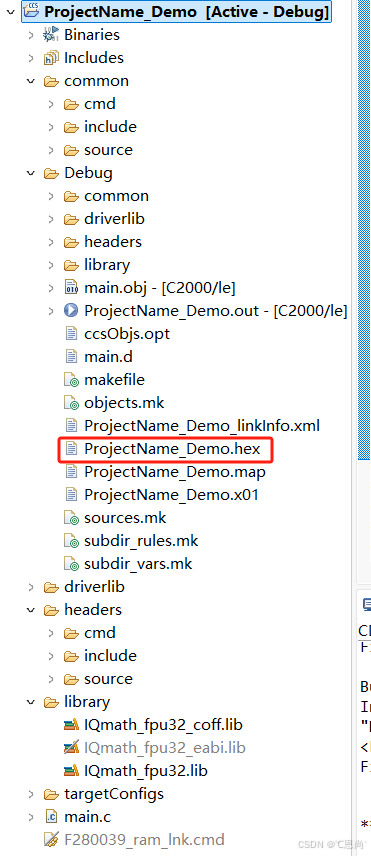Collapse the Debug folder
This screenshot has width=371, height=856.
pyautogui.click(x=31, y=173)
